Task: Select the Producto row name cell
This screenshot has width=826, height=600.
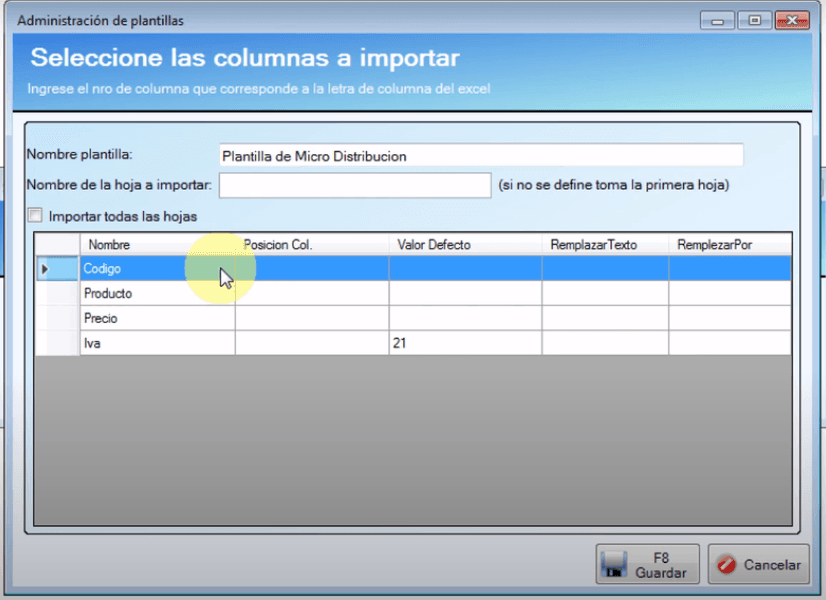Action: click(x=157, y=294)
